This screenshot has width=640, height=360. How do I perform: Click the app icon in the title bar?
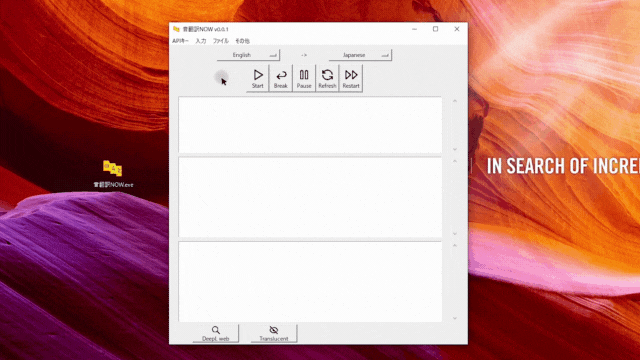point(176,29)
